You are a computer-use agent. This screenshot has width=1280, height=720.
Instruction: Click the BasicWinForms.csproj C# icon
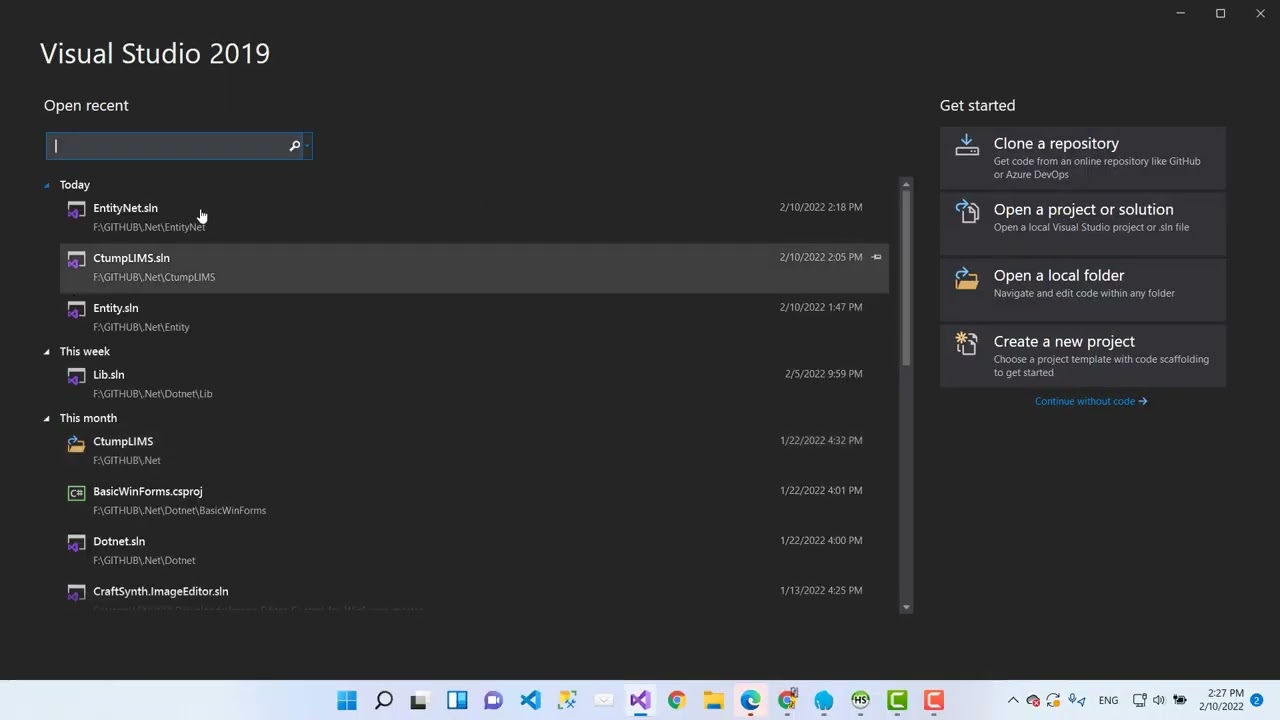pos(76,493)
